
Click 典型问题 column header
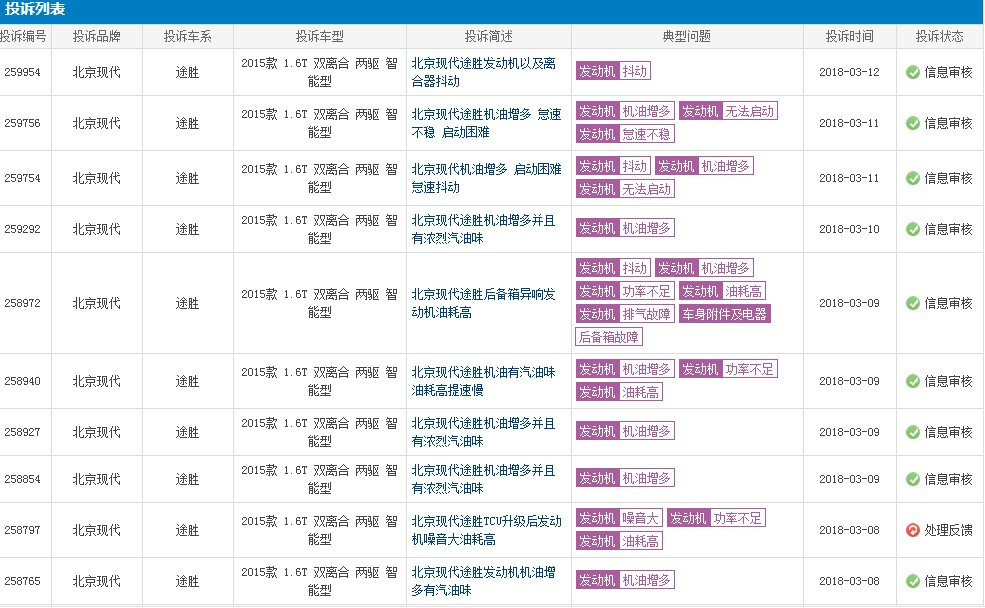tap(687, 36)
